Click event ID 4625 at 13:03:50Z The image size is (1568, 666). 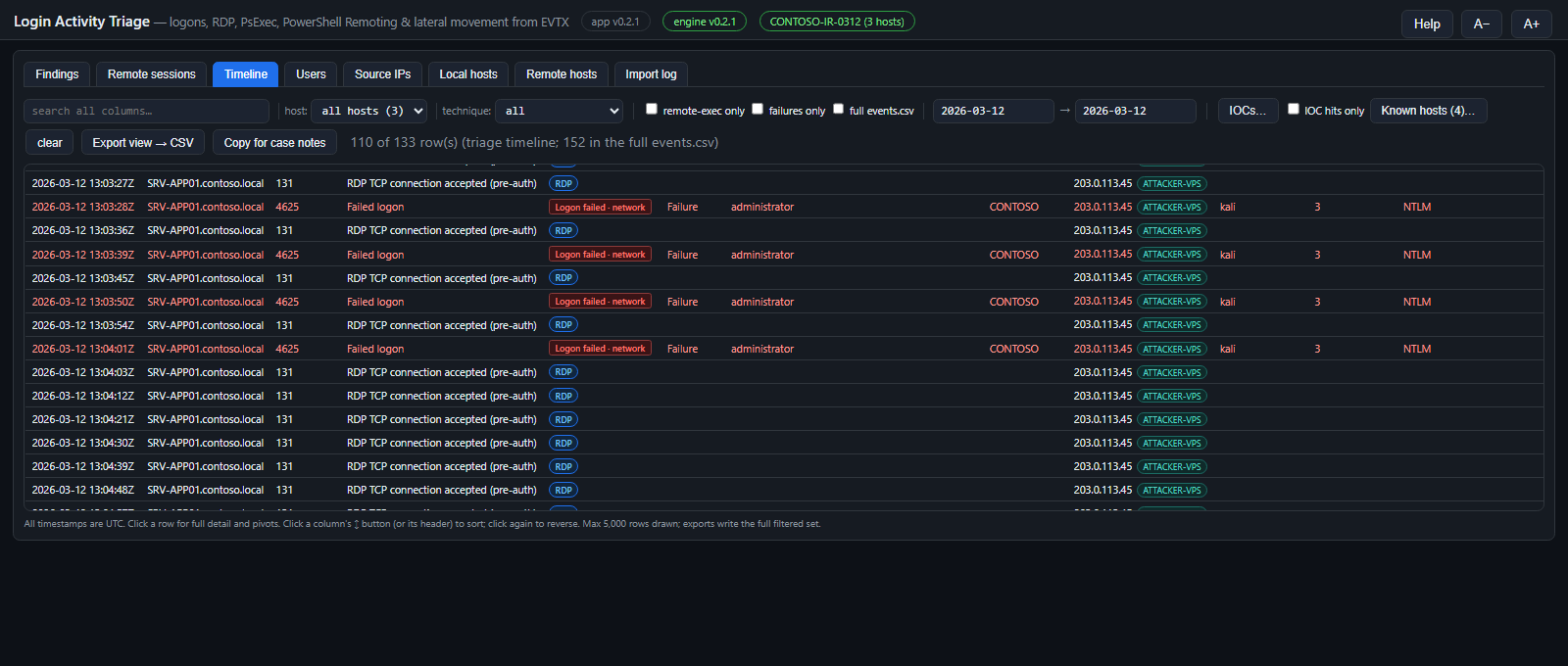(287, 302)
